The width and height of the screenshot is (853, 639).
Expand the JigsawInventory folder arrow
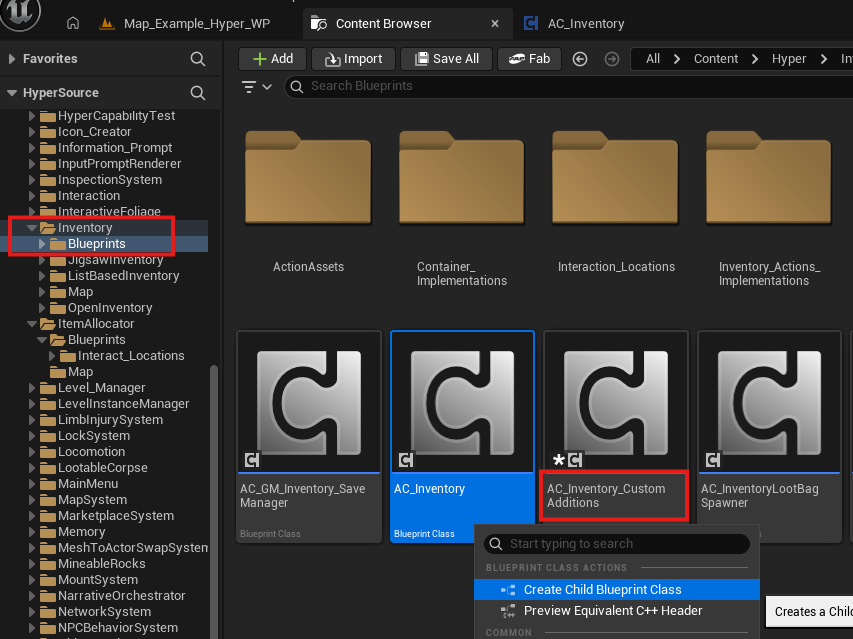click(x=42, y=260)
